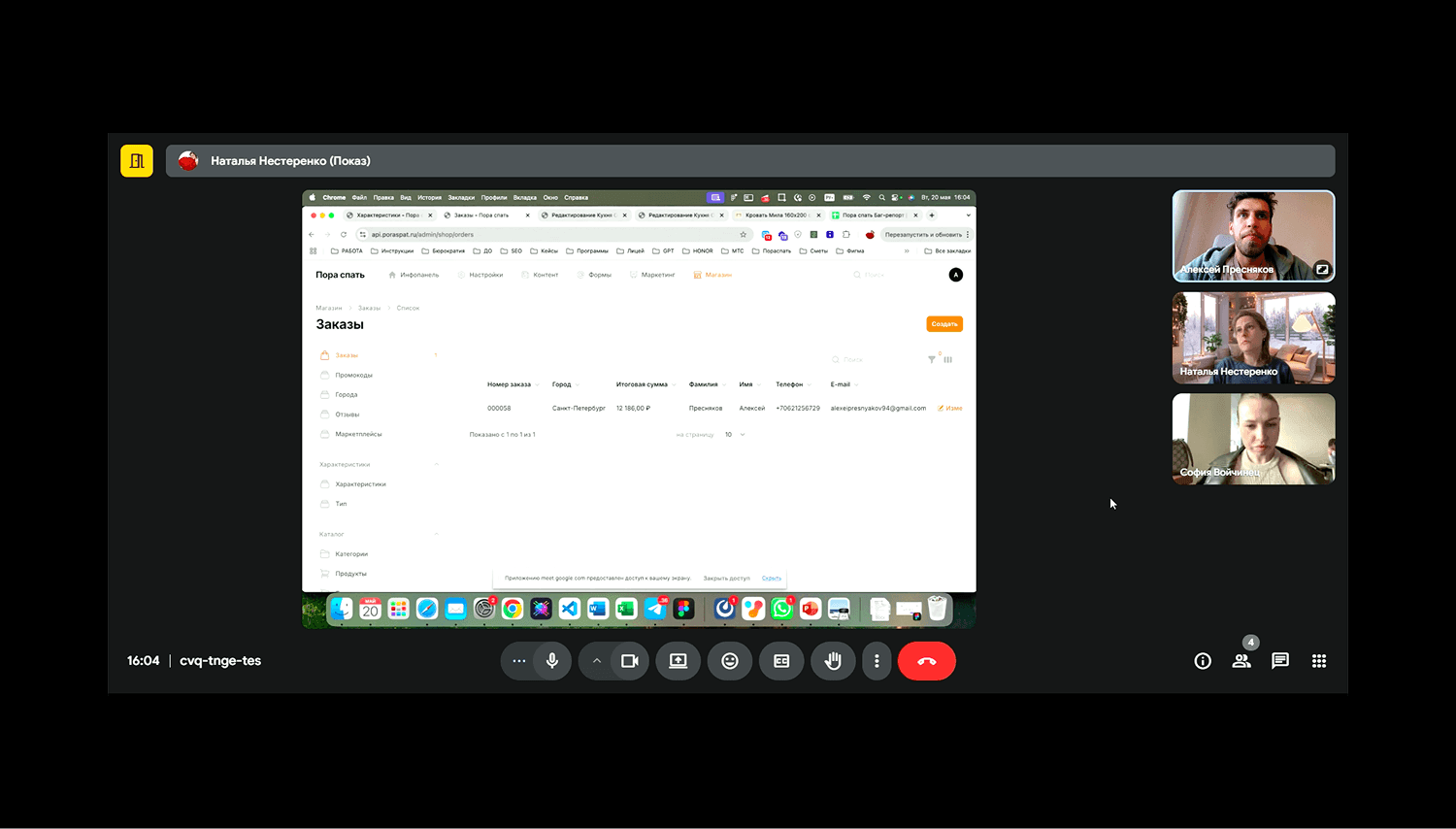
Task: Click order number 000058
Action: tap(499, 409)
